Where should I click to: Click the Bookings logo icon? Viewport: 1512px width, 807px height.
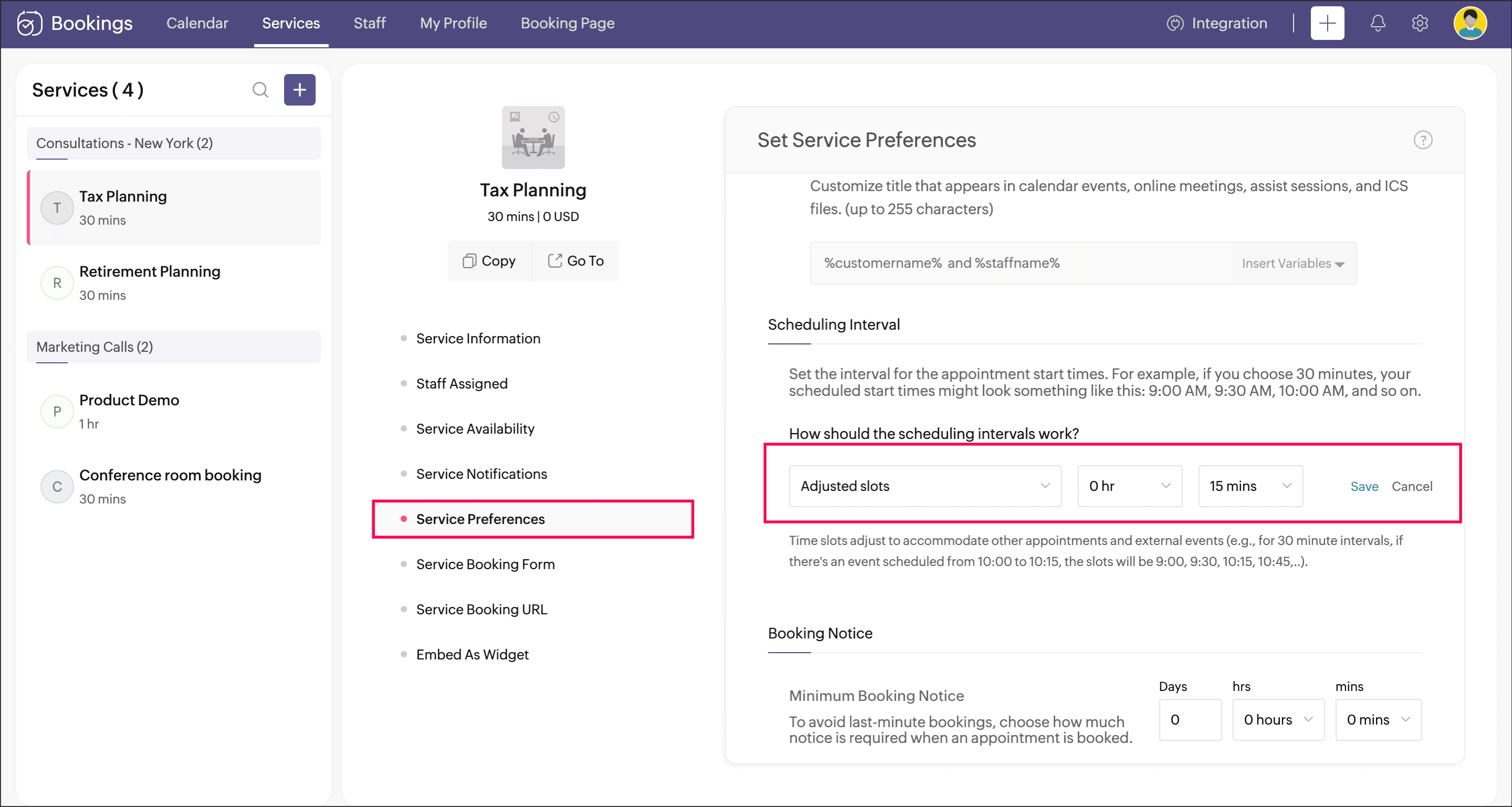pyautogui.click(x=29, y=24)
